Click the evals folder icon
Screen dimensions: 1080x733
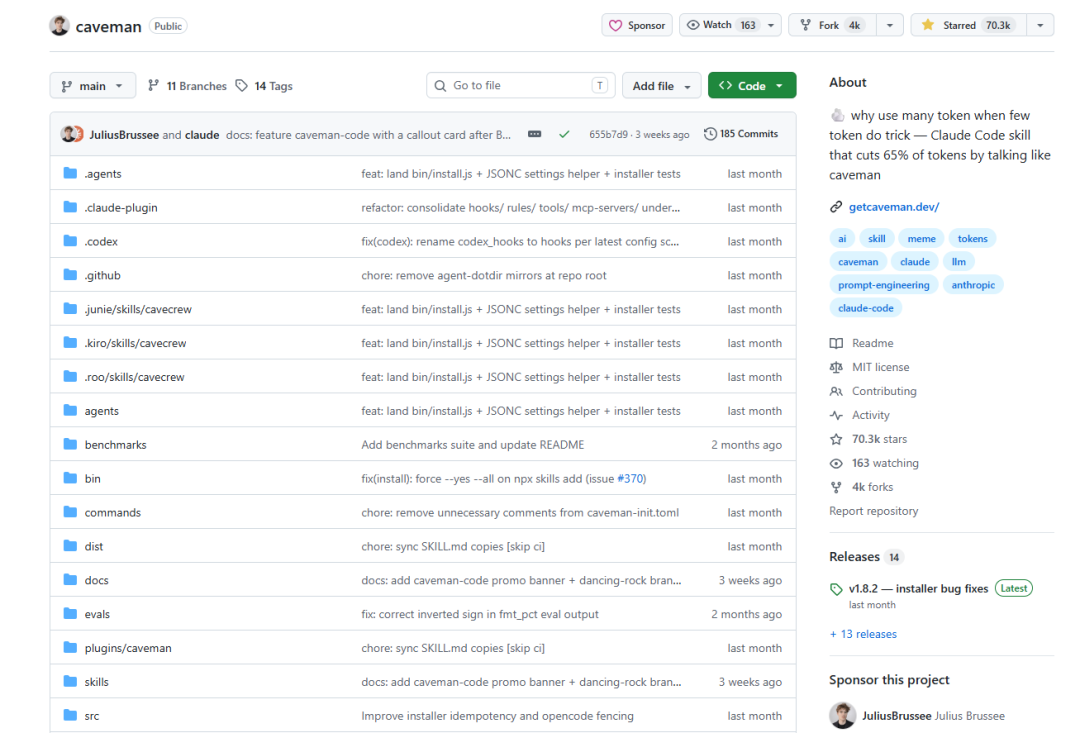click(x=70, y=613)
